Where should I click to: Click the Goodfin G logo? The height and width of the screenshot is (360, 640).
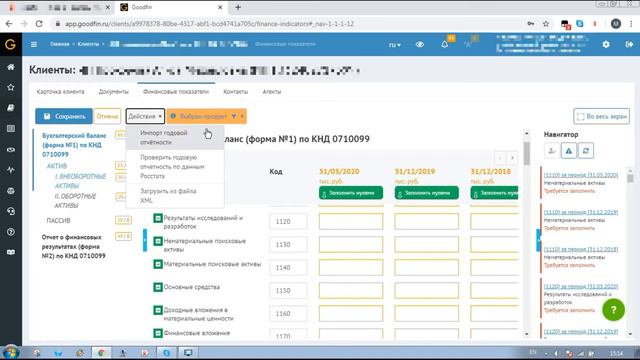point(10,44)
